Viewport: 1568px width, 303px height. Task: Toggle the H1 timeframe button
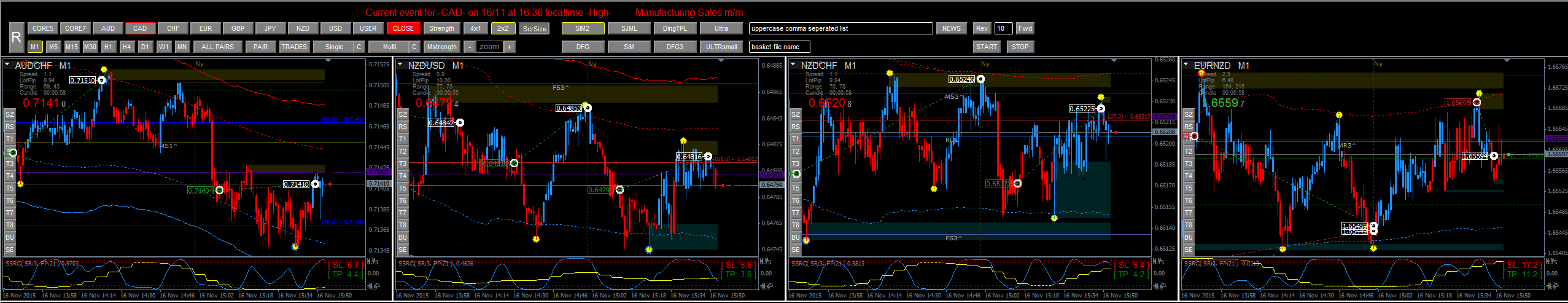click(108, 47)
